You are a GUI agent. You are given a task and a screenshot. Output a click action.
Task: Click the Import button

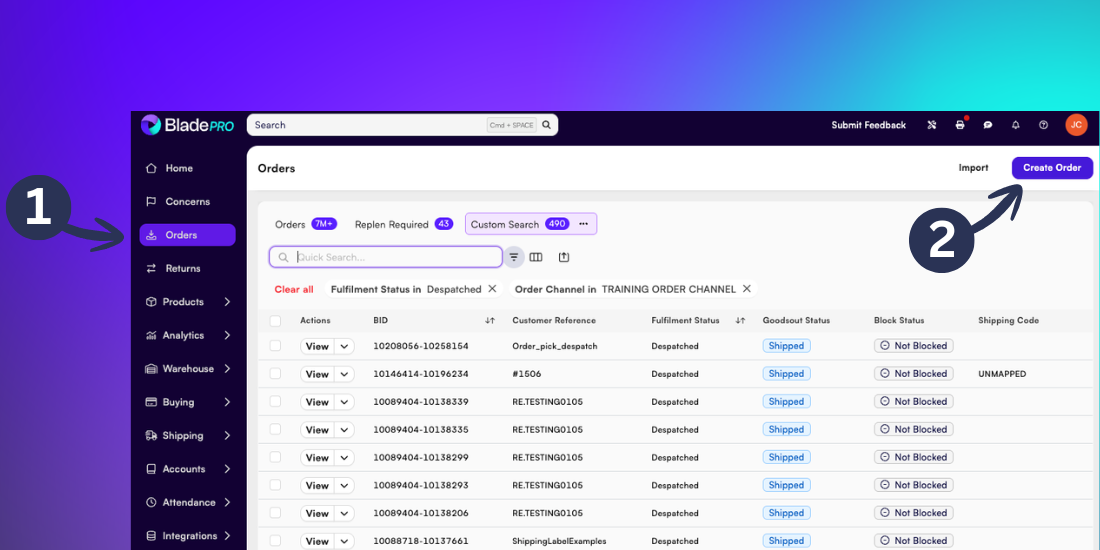[x=973, y=168]
